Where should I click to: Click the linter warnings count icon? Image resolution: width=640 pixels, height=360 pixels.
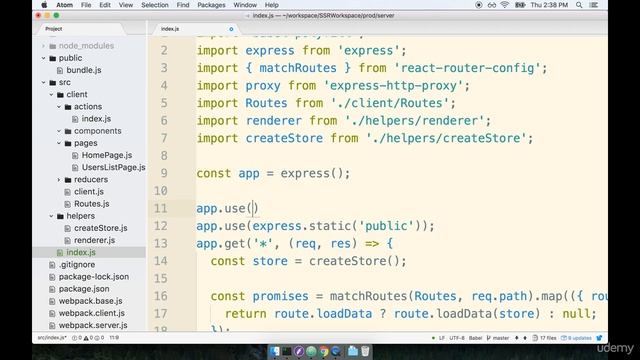87,338
